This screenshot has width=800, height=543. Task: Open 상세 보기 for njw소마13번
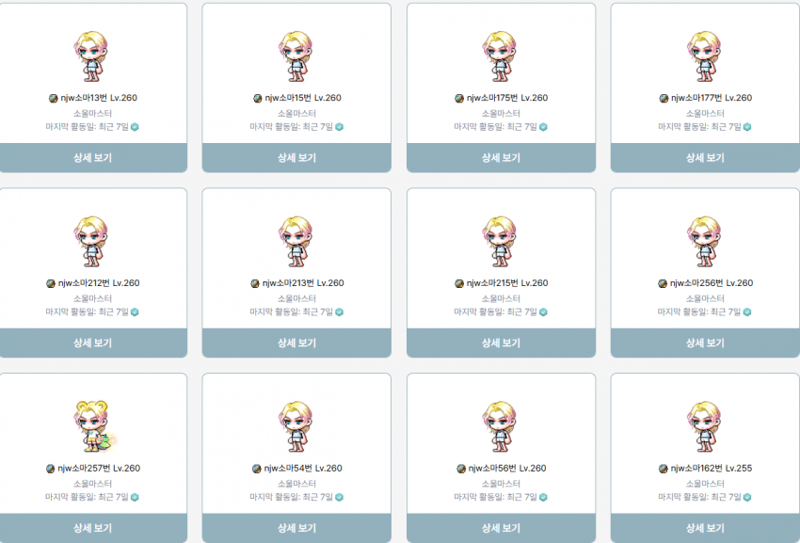[x=93, y=158]
